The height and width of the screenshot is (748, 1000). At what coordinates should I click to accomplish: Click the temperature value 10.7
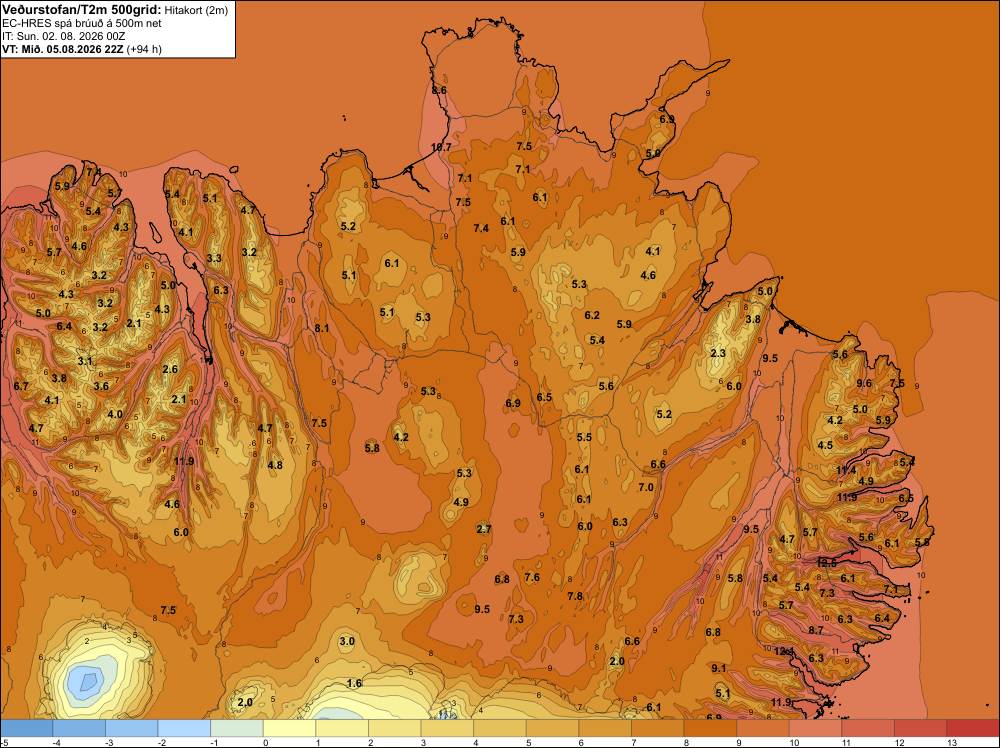point(441,147)
